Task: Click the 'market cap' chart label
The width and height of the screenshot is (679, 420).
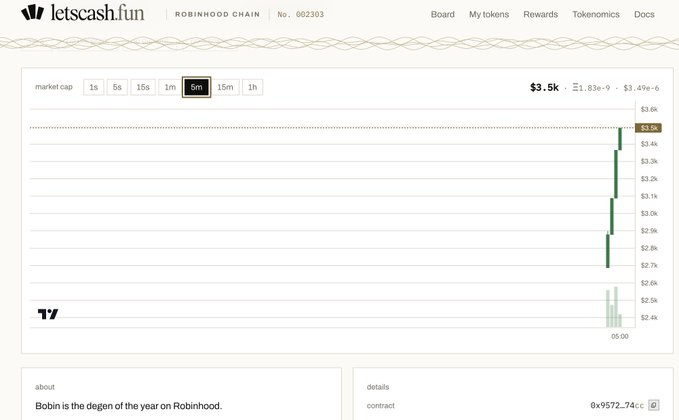Action: (54, 87)
